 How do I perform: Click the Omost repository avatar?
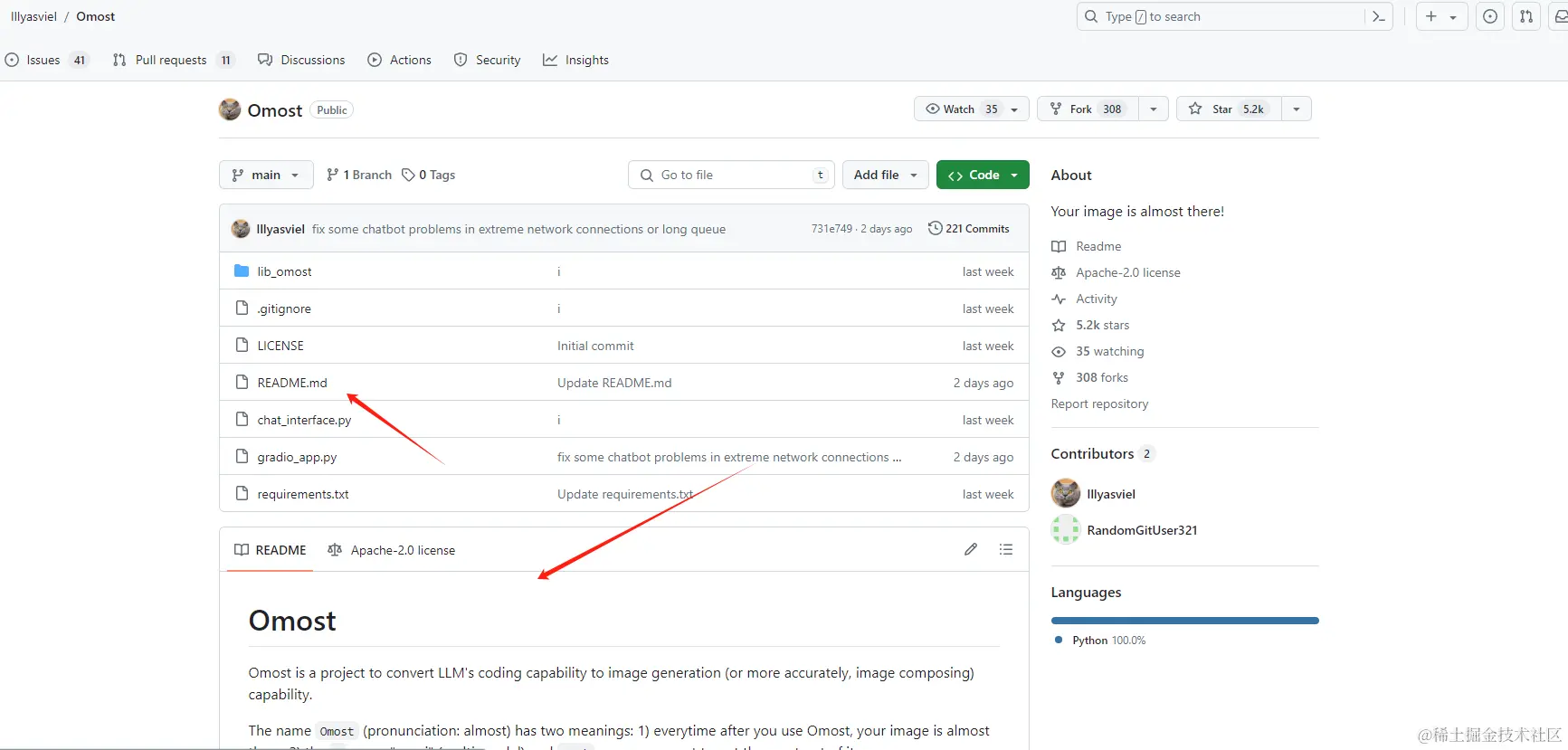coord(230,109)
